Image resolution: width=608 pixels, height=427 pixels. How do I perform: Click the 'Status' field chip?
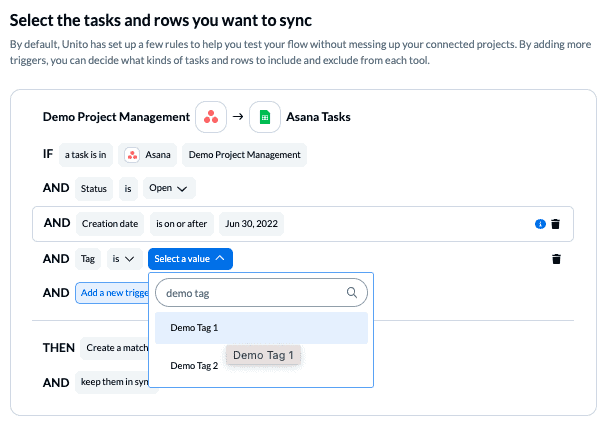[94, 189]
